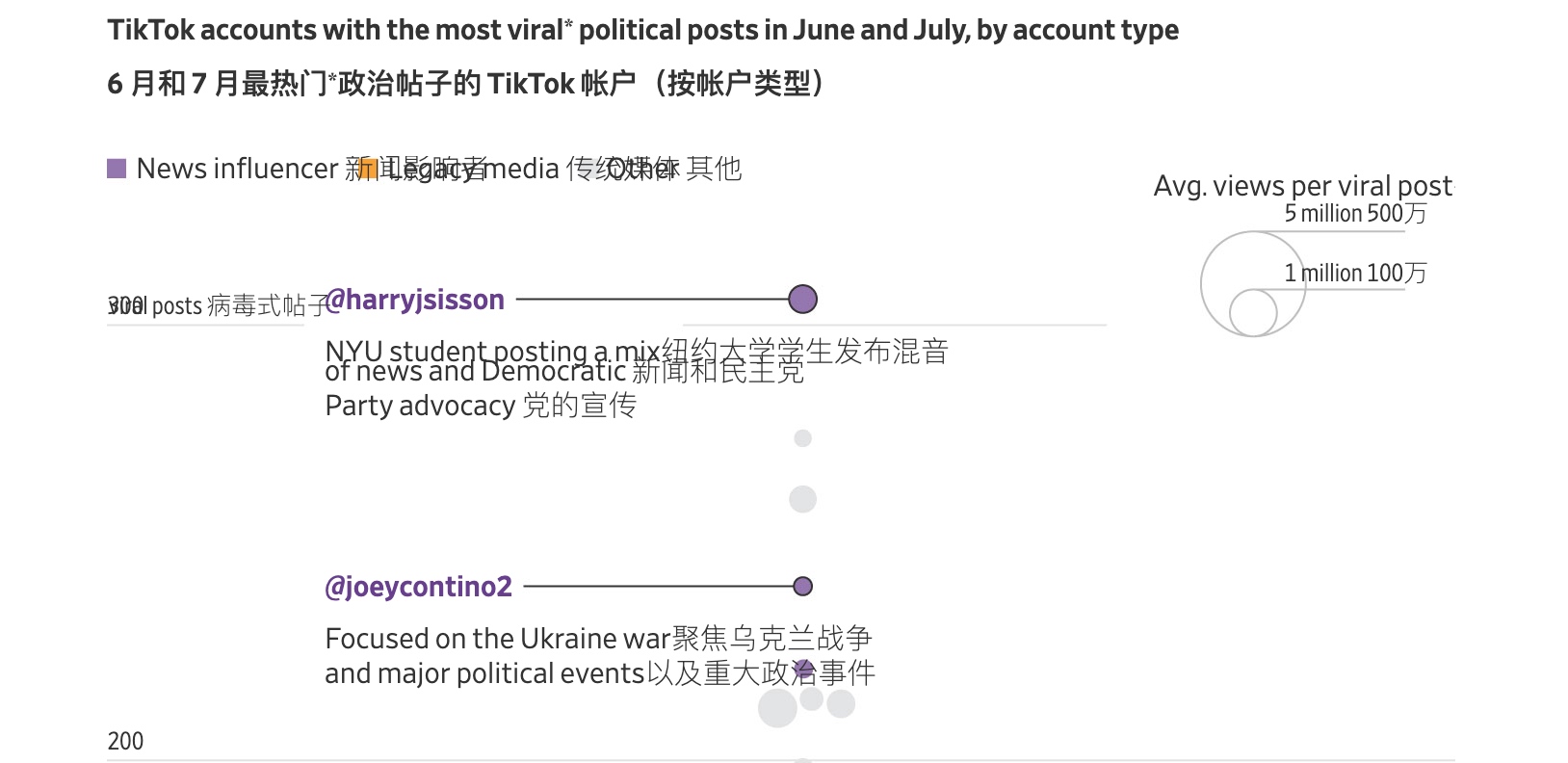Click gray bubble just above @joeycontino2 line
Screen dimensions: 1568x763
point(802,499)
